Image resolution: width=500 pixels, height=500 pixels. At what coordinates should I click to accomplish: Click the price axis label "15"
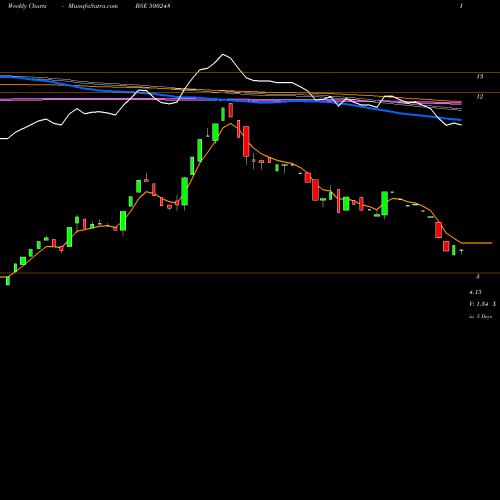(x=480, y=77)
